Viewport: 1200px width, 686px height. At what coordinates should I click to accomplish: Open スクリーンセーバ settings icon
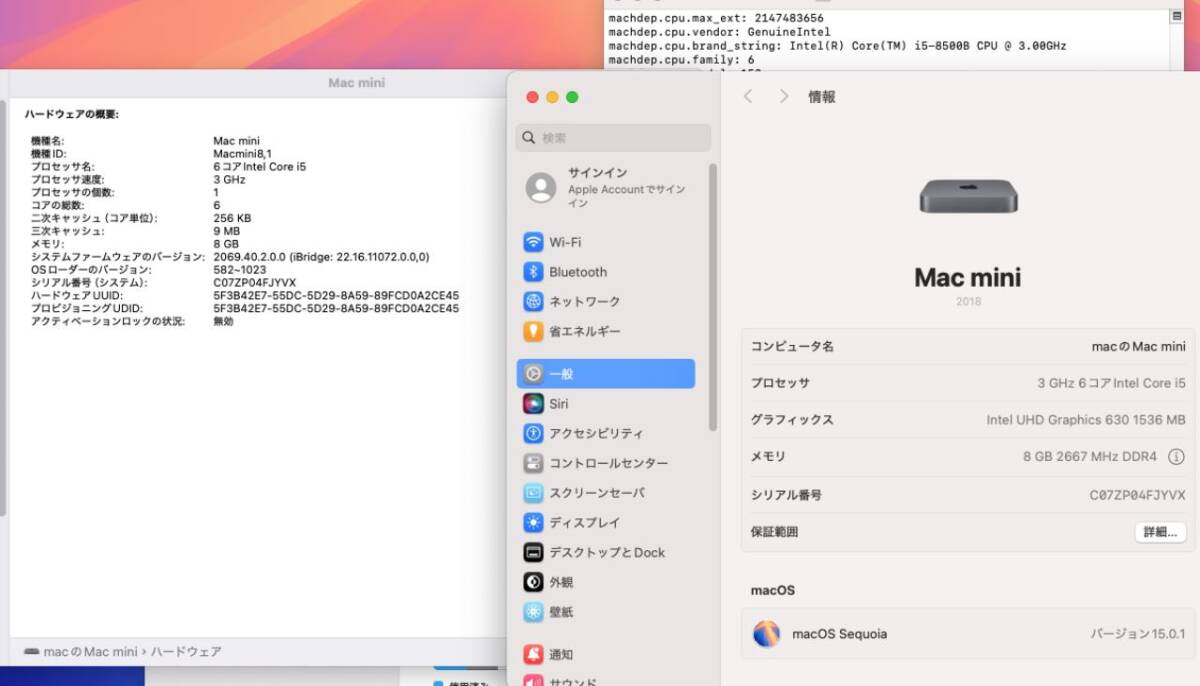tap(533, 493)
